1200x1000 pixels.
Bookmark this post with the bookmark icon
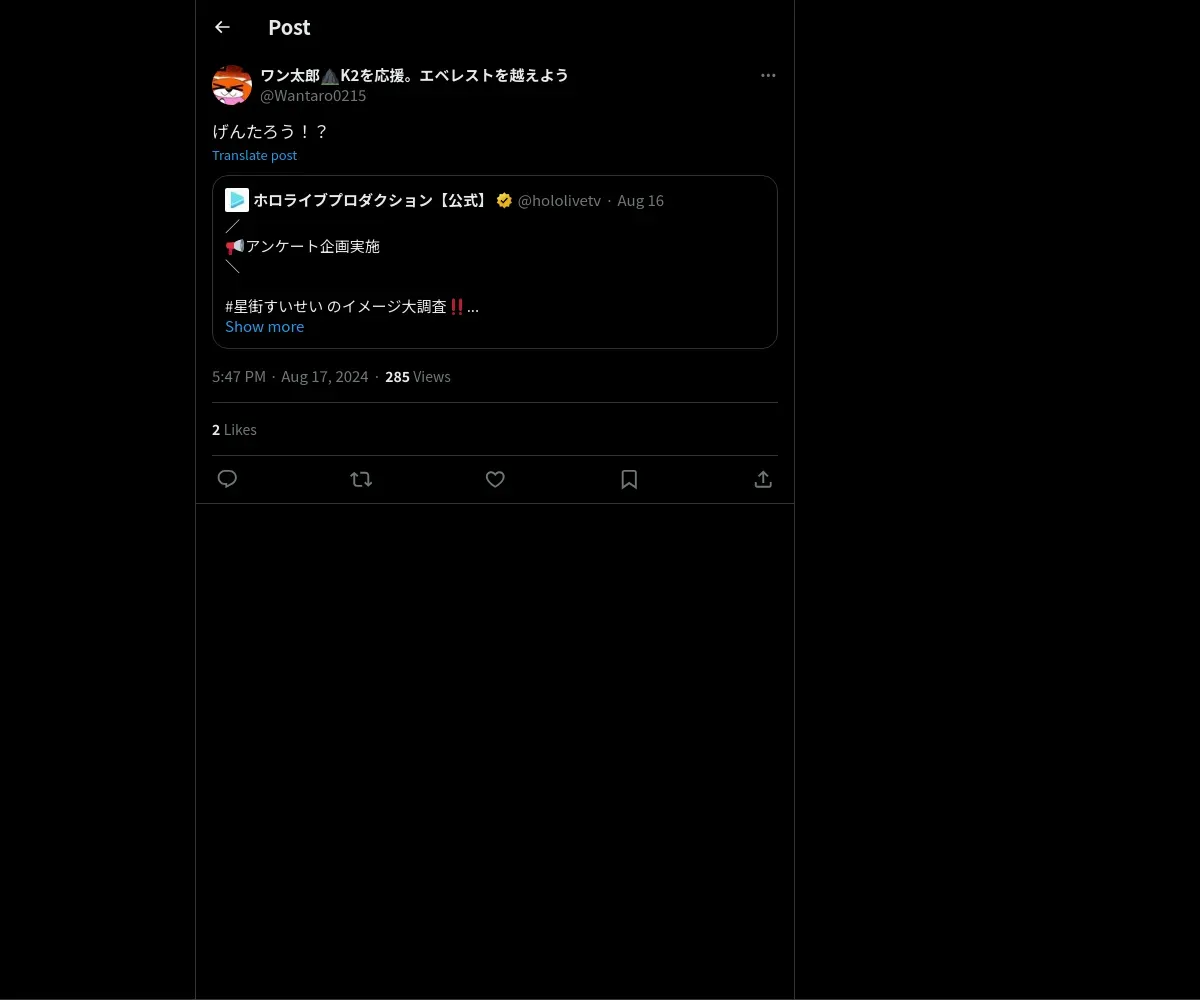coord(629,479)
